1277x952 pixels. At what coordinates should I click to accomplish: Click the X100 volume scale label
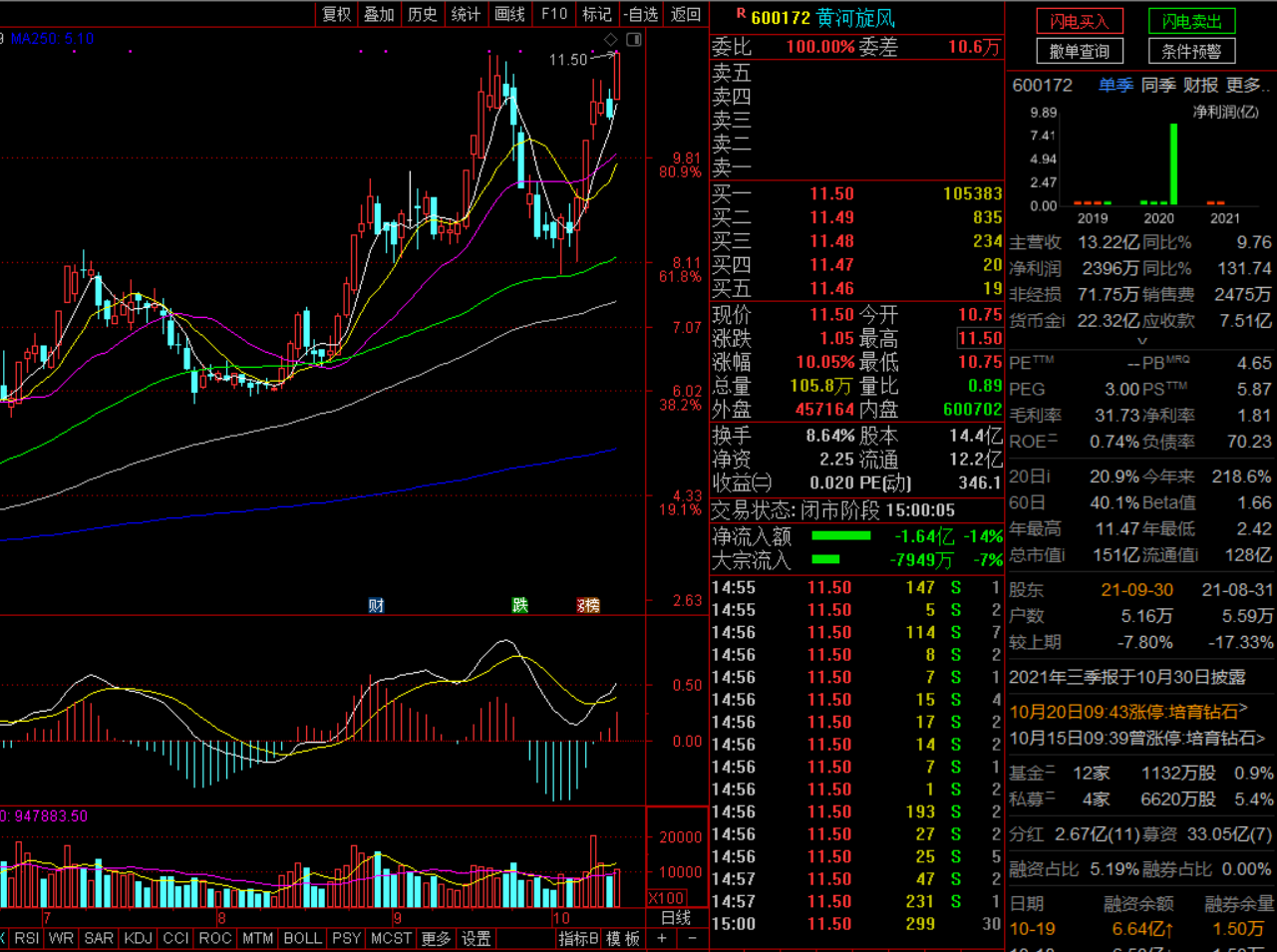(x=667, y=898)
